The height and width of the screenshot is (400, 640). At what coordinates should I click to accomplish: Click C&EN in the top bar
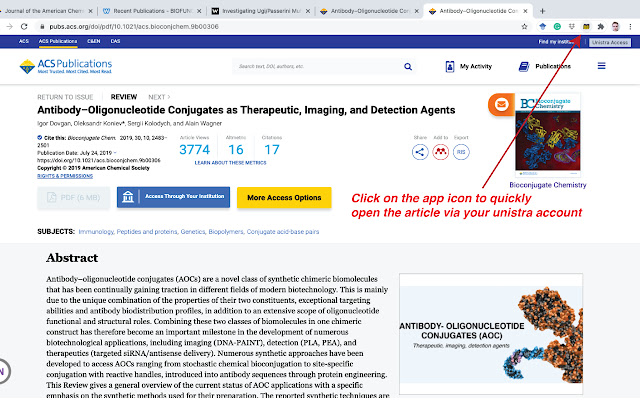click(x=93, y=41)
